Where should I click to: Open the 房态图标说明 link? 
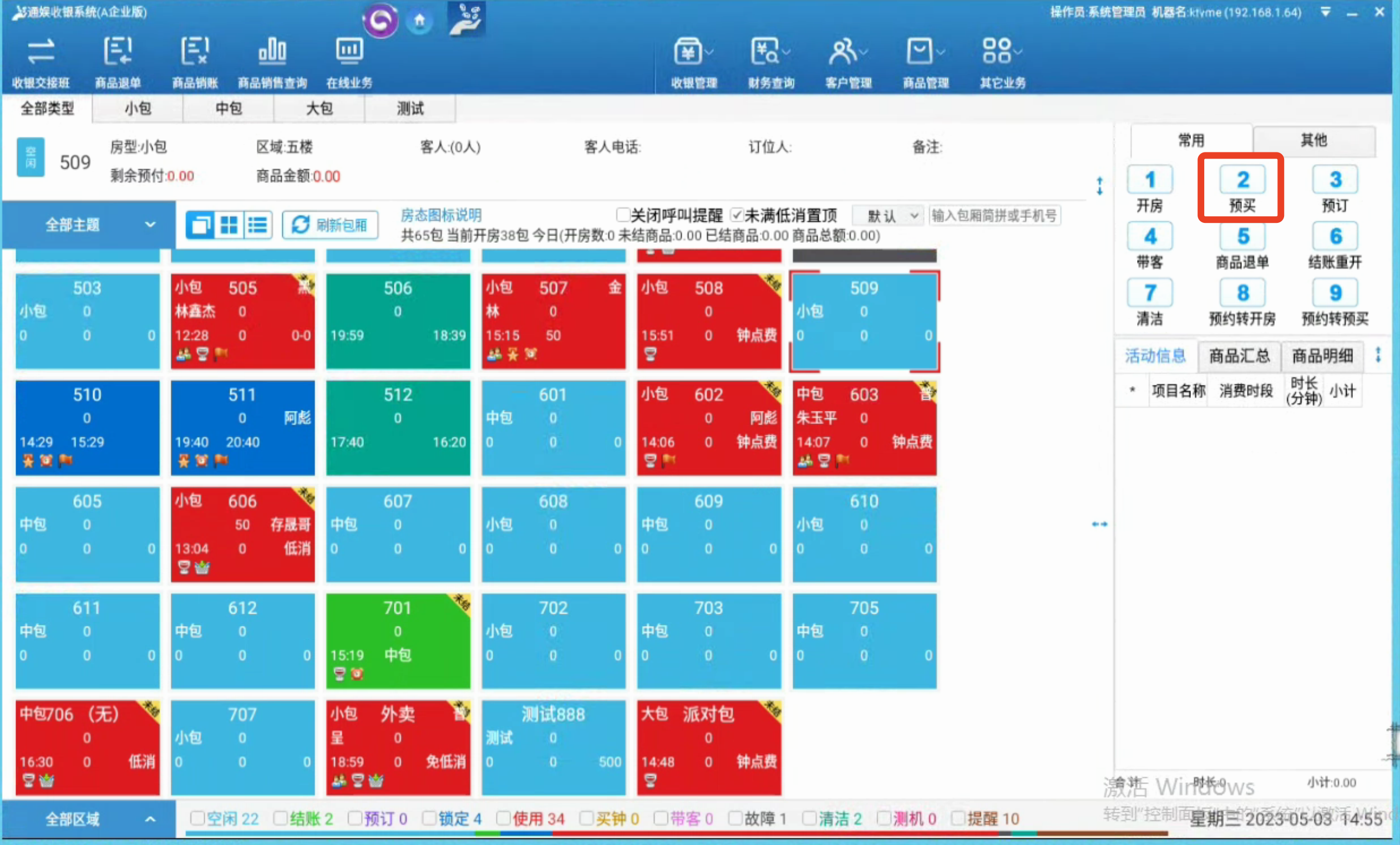[x=441, y=215]
